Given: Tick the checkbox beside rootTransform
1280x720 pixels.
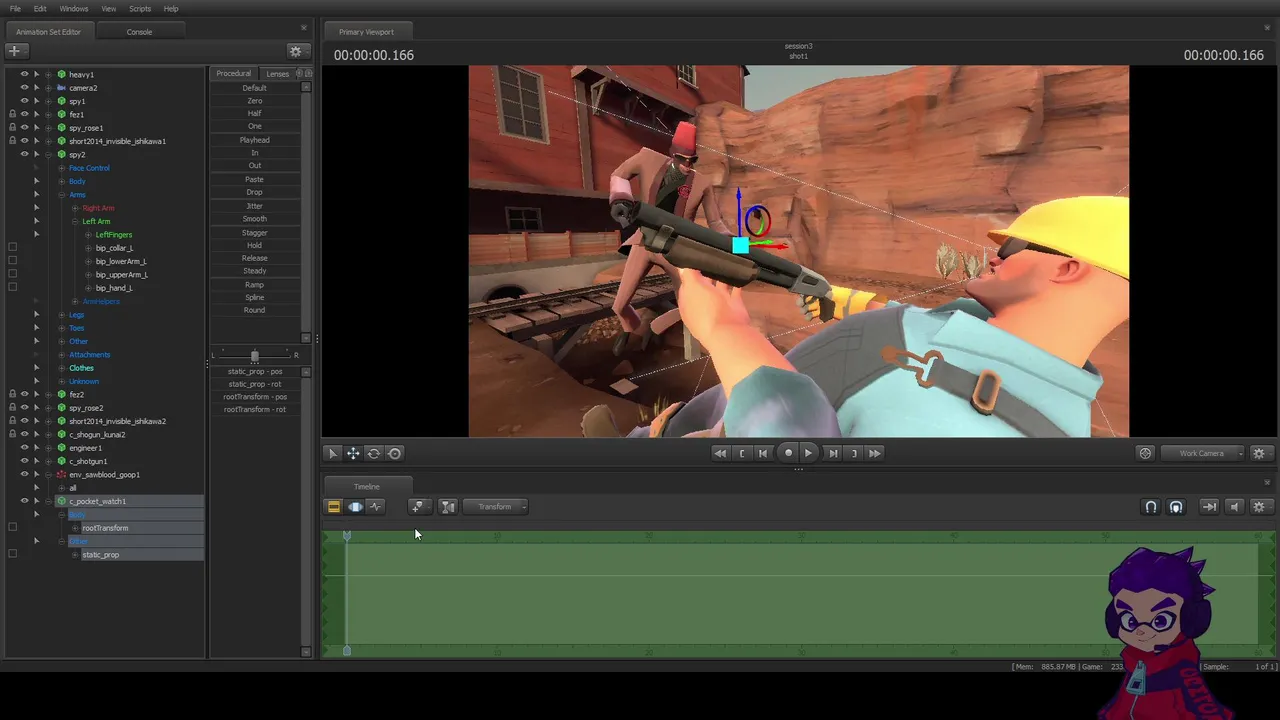Looking at the screenshot, I should coord(12,528).
